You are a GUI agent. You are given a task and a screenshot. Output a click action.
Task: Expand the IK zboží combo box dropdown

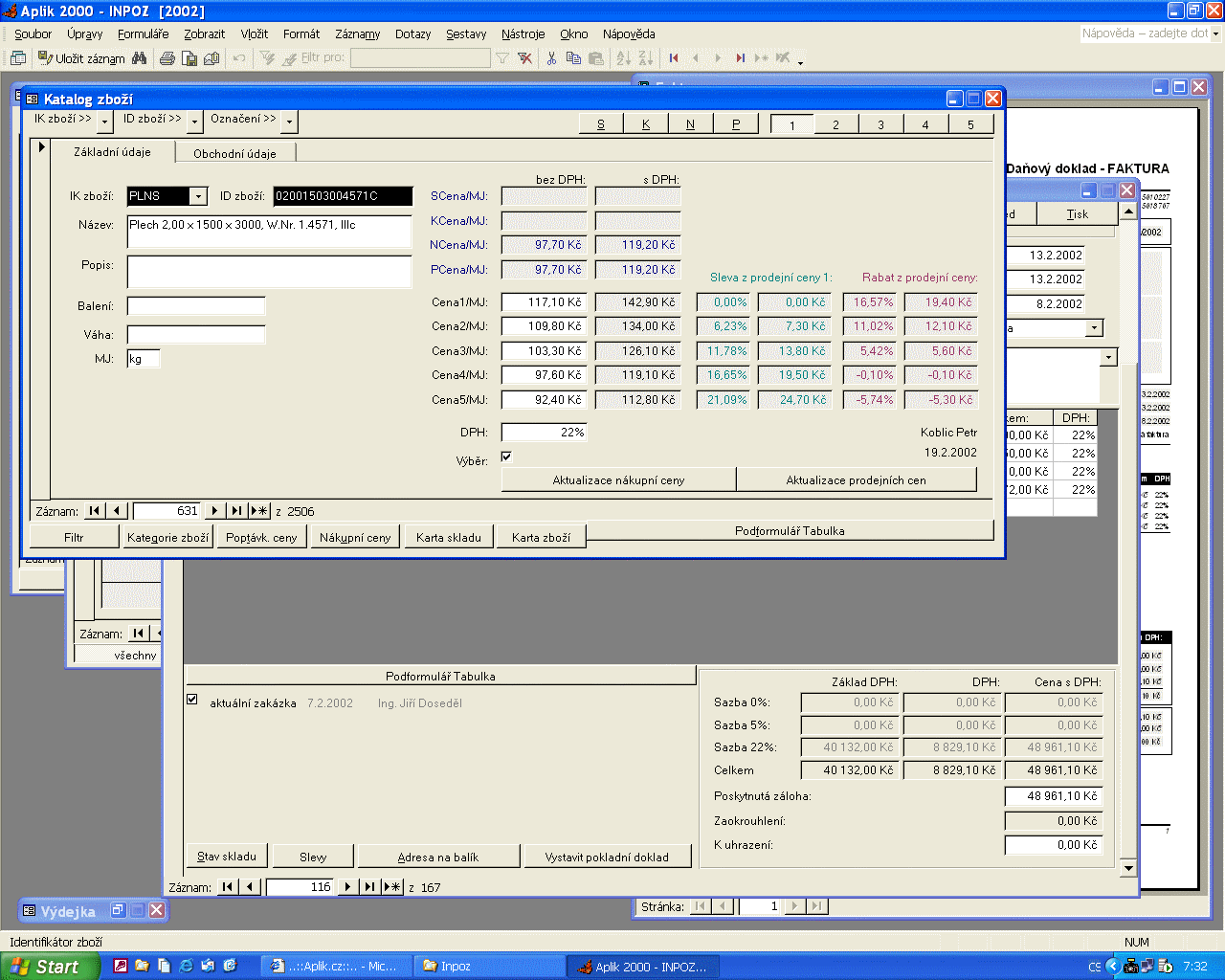click(x=198, y=196)
